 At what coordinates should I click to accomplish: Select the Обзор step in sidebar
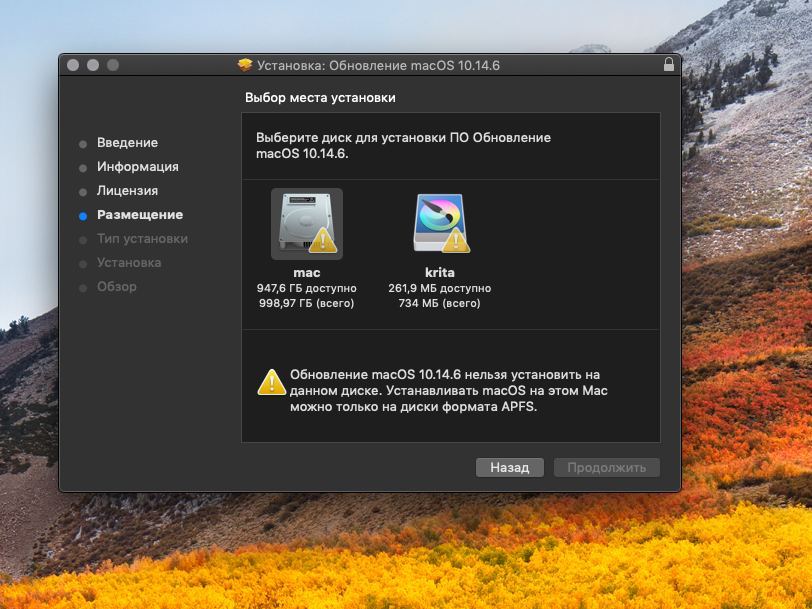[117, 286]
